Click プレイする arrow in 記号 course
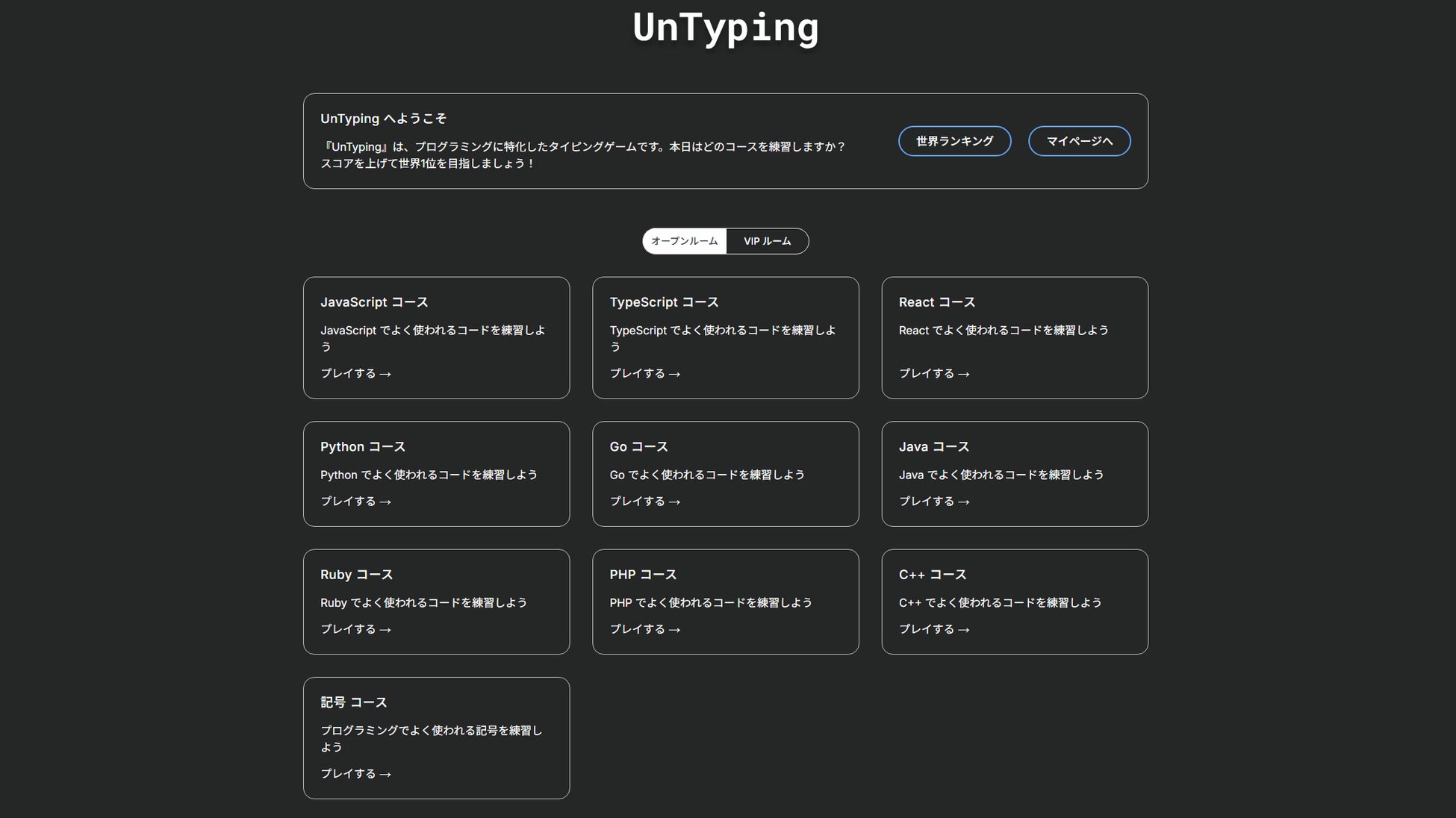Screen dimensions: 1456x818 (355, 774)
